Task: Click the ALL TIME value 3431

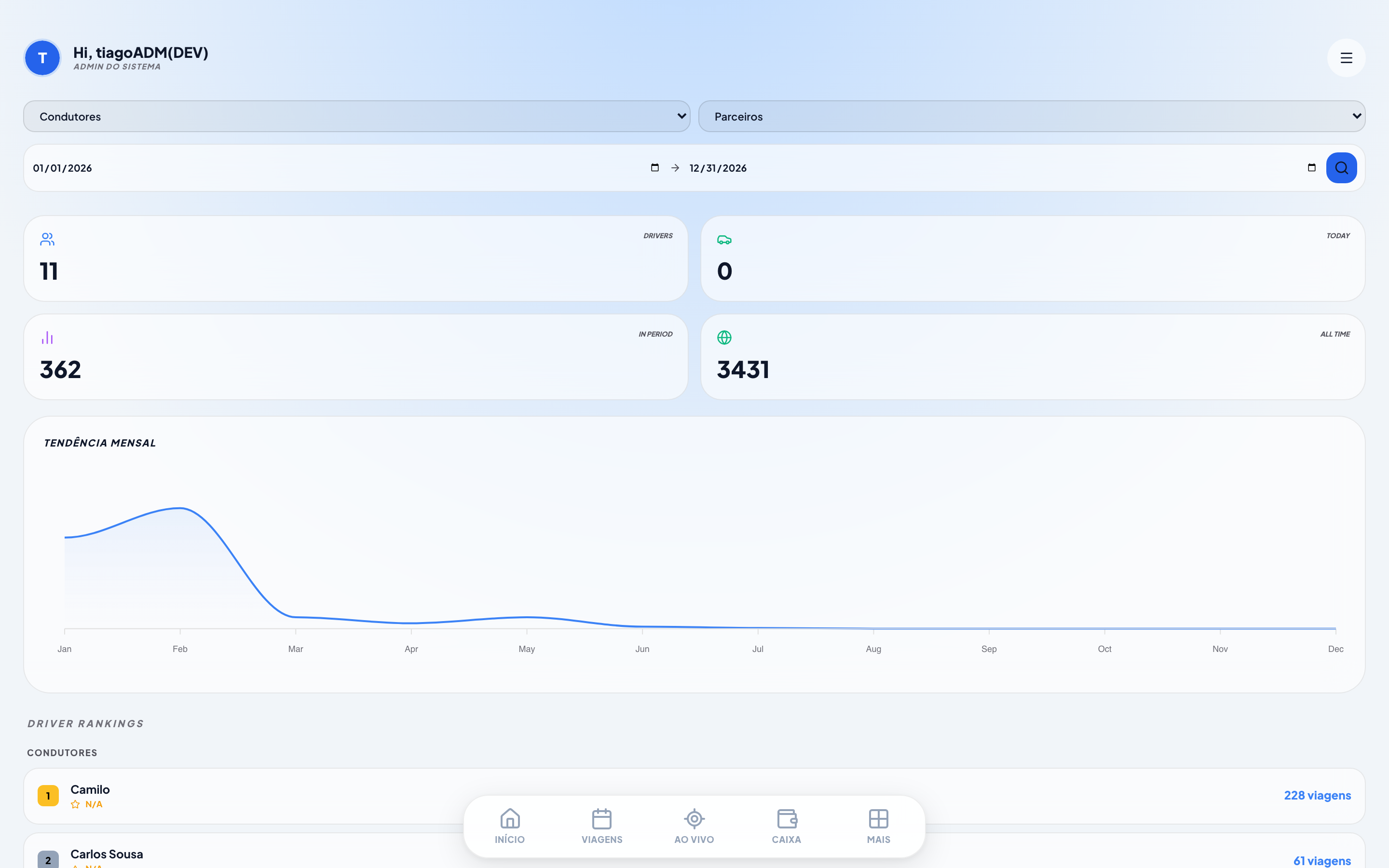Action: tap(743, 369)
